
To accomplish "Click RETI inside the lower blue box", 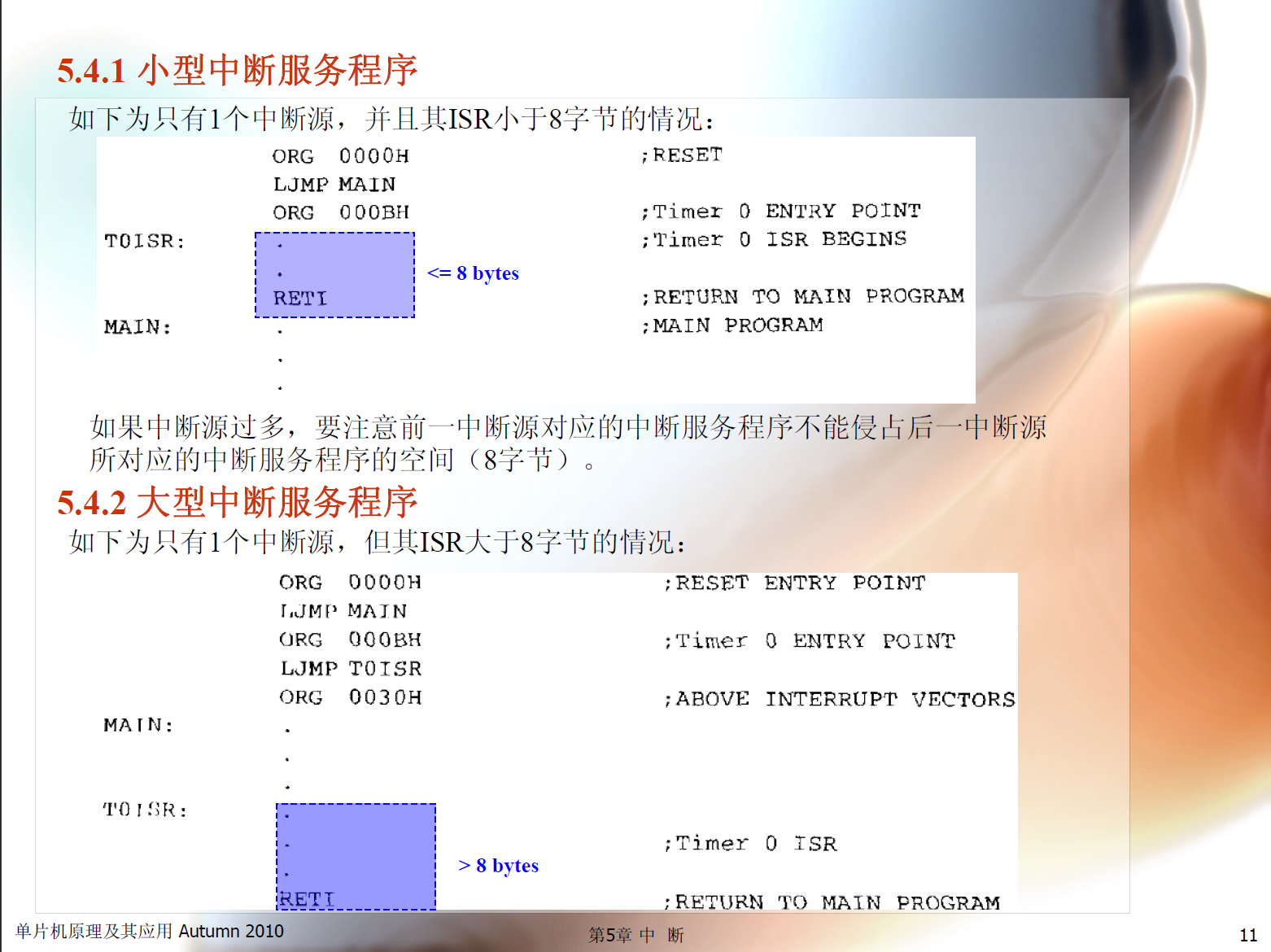I will [307, 899].
